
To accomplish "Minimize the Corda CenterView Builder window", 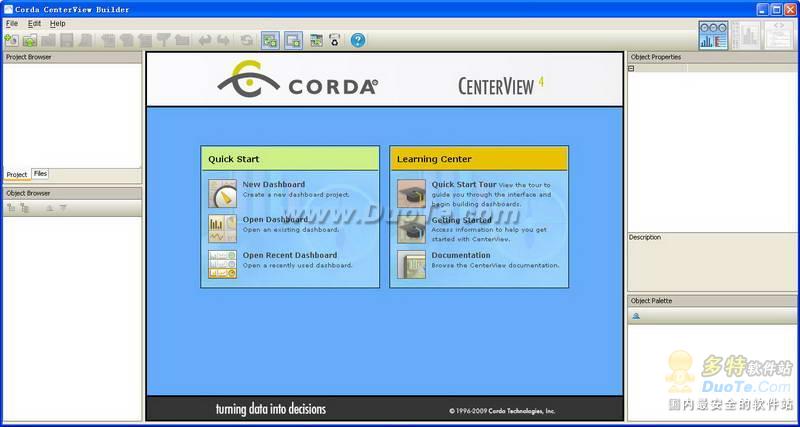I will click(x=762, y=9).
